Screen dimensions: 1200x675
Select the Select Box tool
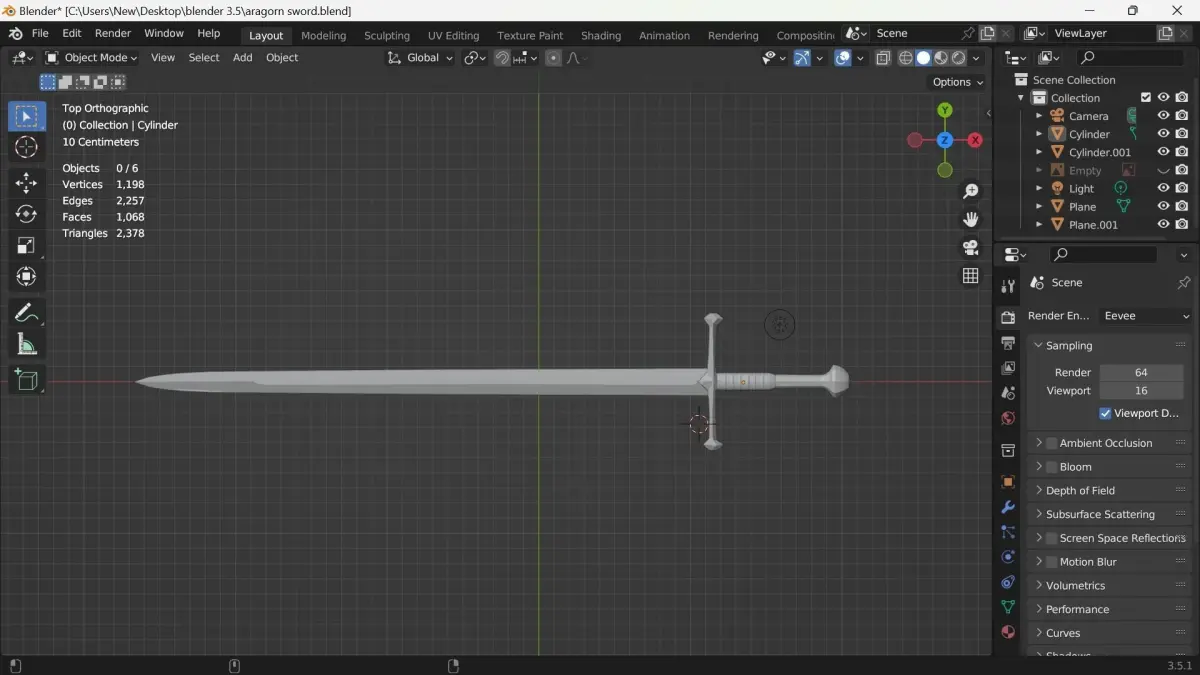coord(27,116)
